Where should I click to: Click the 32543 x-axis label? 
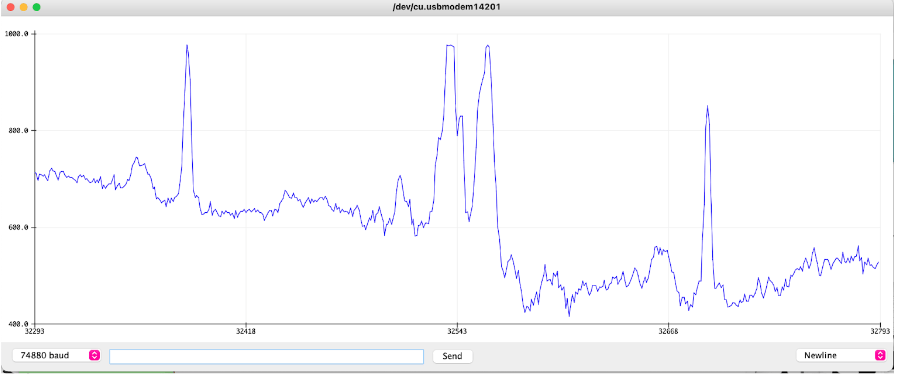point(457,332)
